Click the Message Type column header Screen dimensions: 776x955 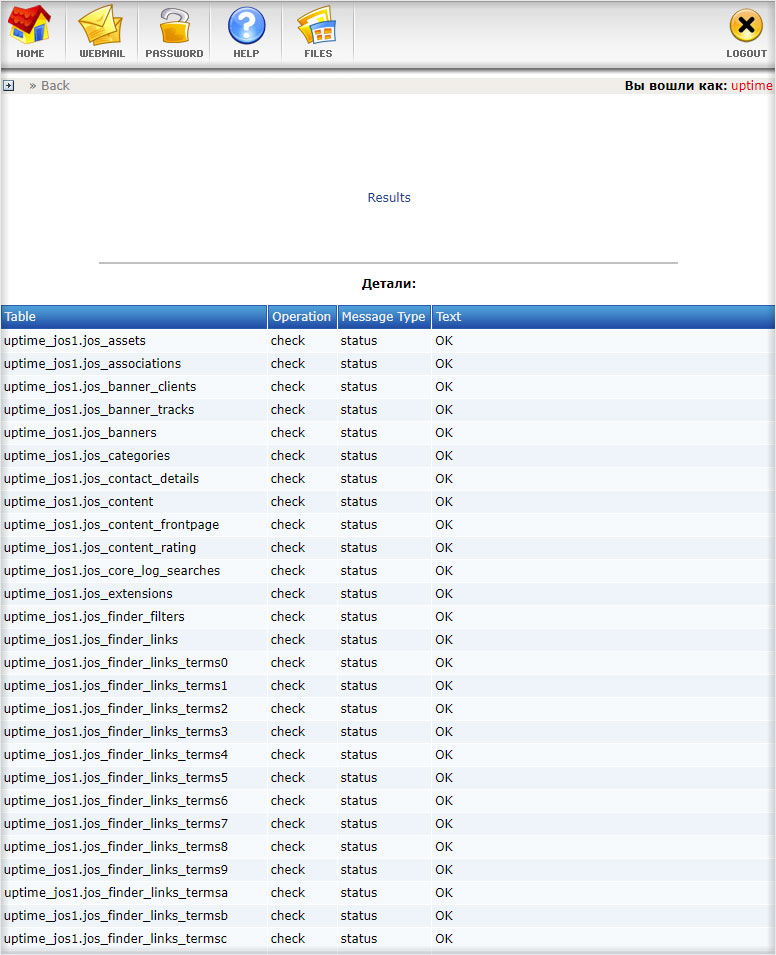(x=384, y=317)
